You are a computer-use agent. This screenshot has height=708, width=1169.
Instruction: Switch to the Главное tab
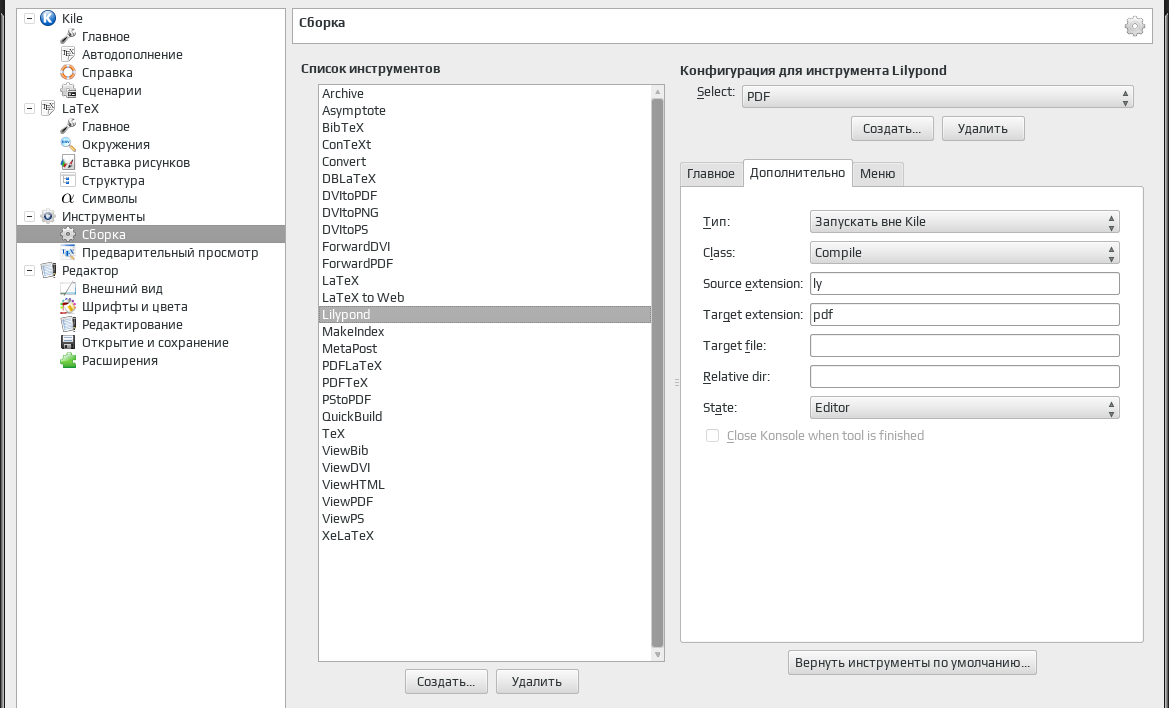(710, 174)
